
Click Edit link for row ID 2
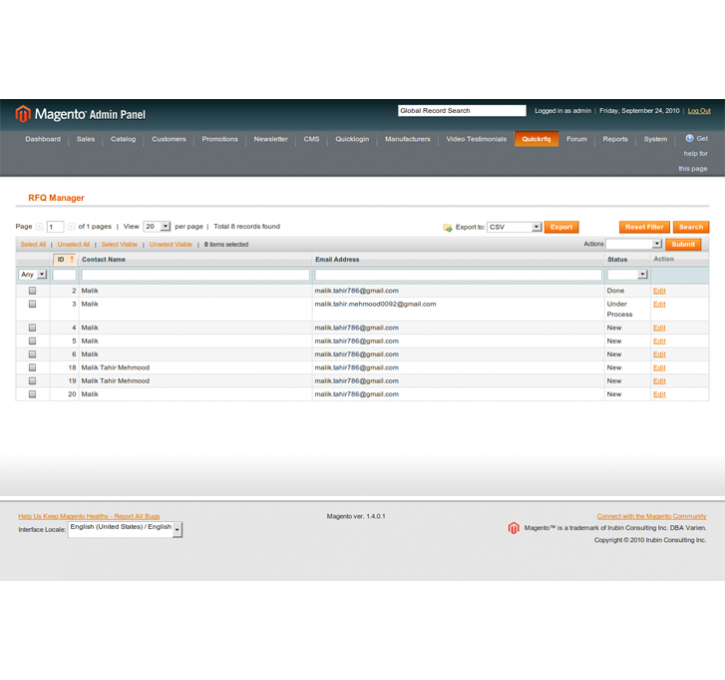click(659, 291)
